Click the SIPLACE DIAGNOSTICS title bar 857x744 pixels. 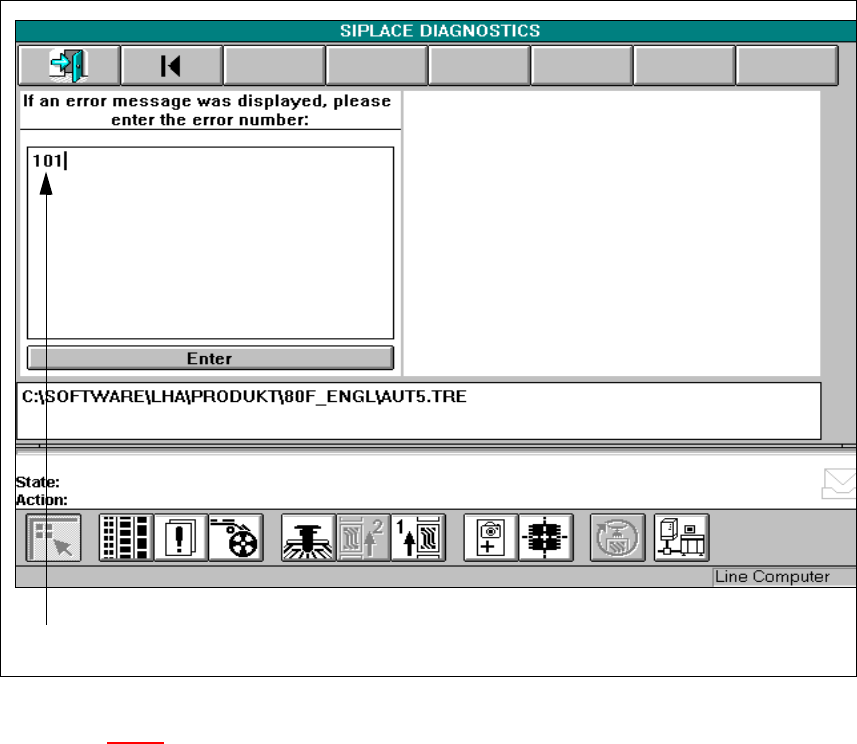(436, 31)
